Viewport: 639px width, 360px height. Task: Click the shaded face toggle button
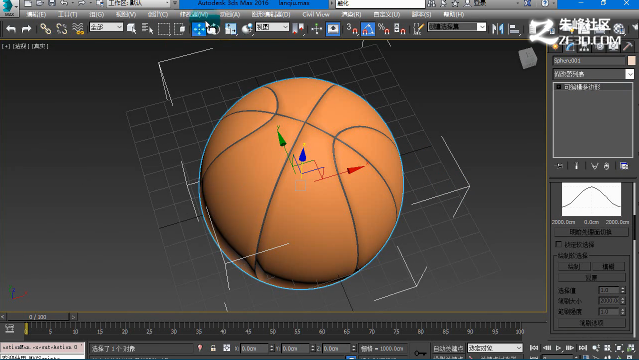coord(591,232)
